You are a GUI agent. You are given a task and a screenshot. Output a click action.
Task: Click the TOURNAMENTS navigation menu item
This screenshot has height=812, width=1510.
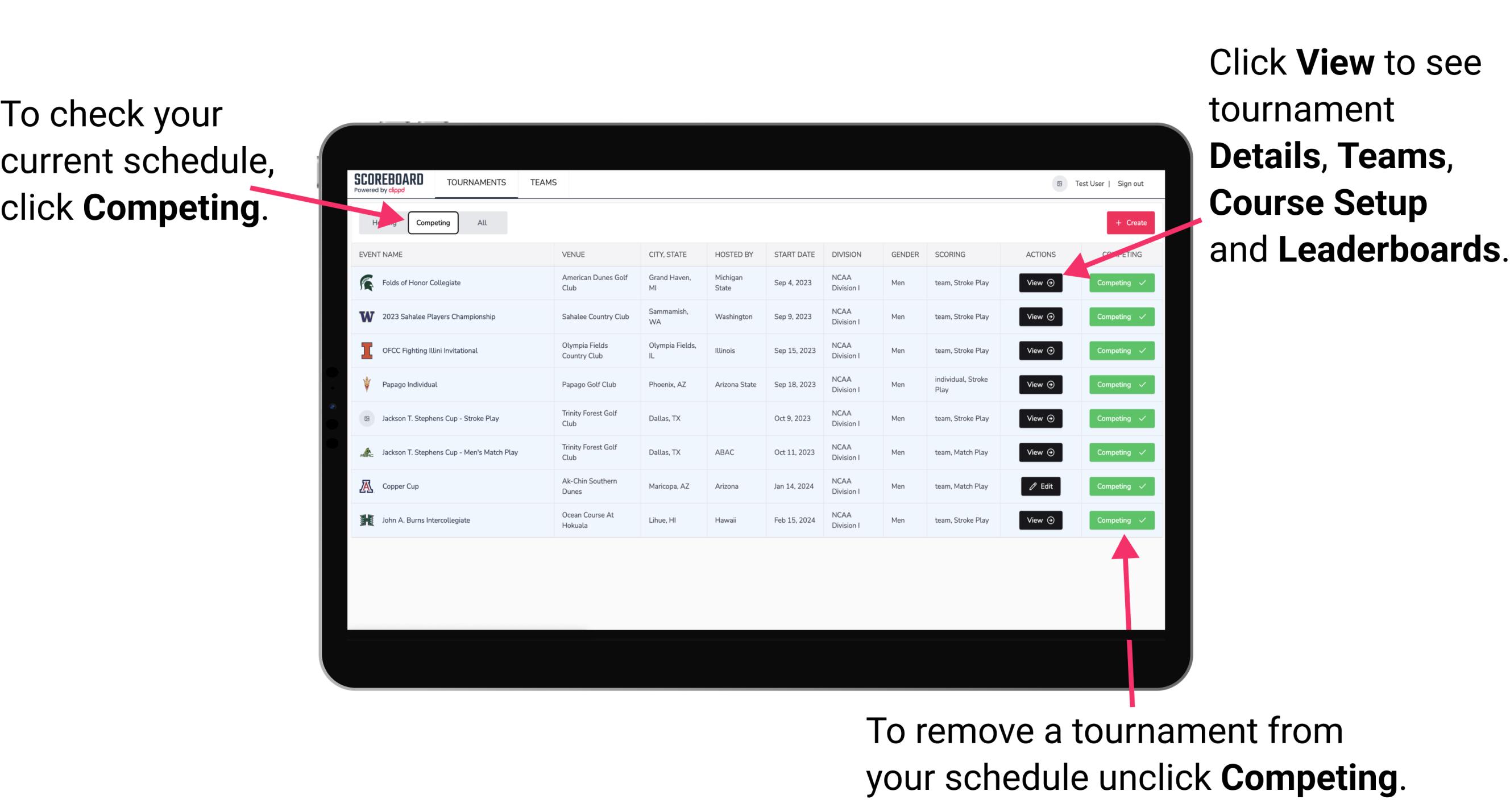coord(475,182)
